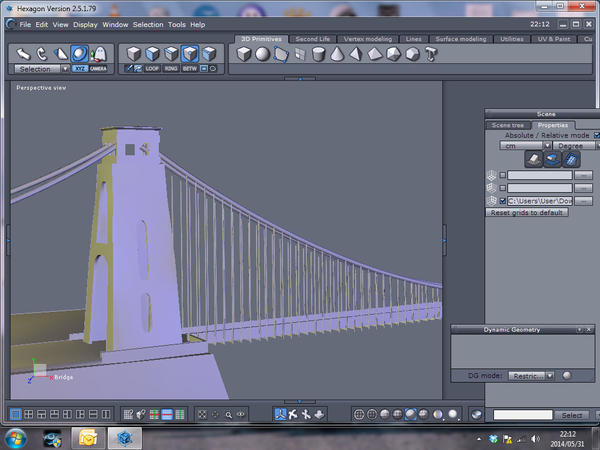The width and height of the screenshot is (600, 450).
Task: Click the eye view icon in bottom bar
Action: tap(241, 414)
